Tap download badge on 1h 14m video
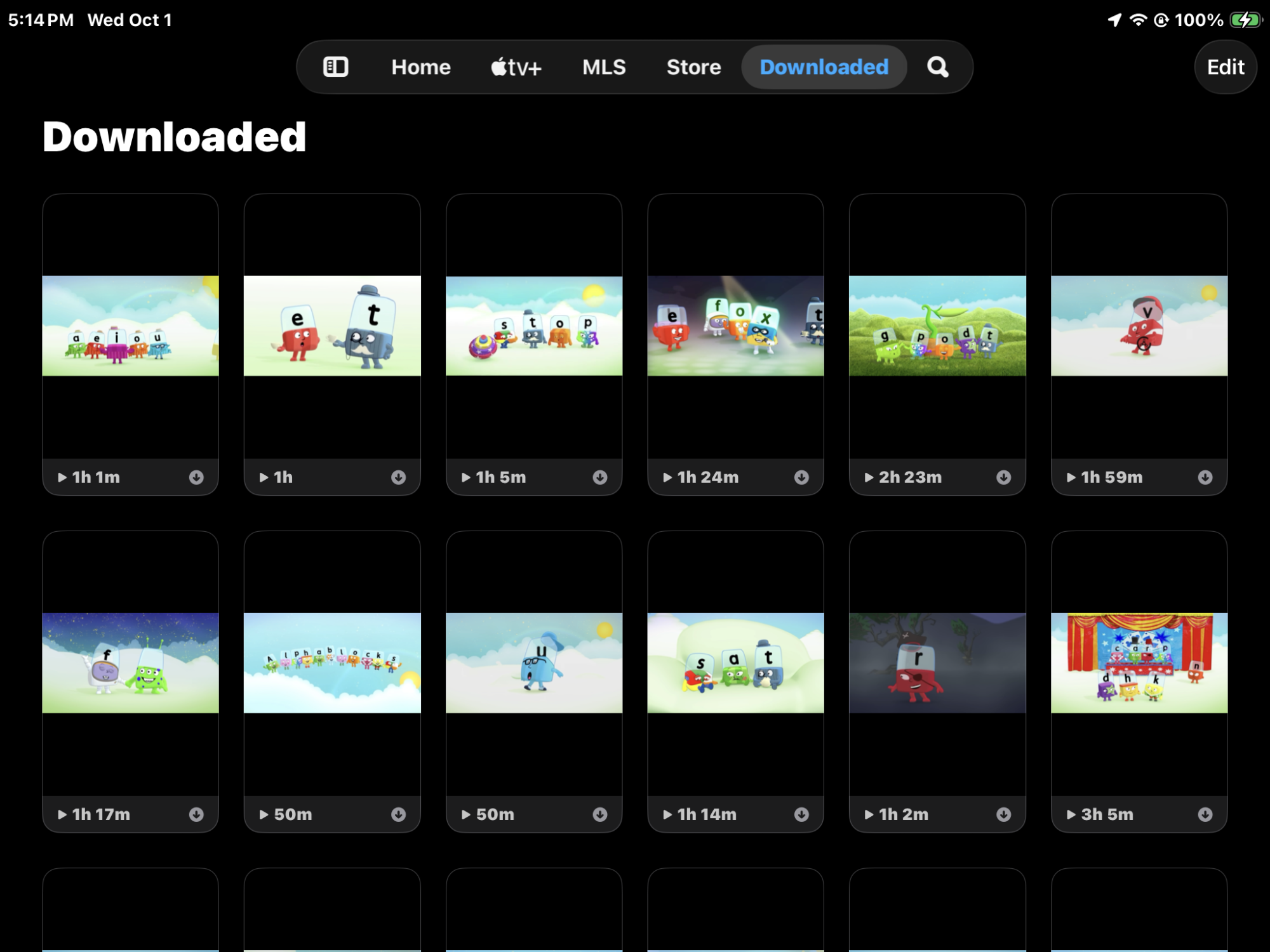Screen dimensions: 1270x952 click(x=801, y=814)
